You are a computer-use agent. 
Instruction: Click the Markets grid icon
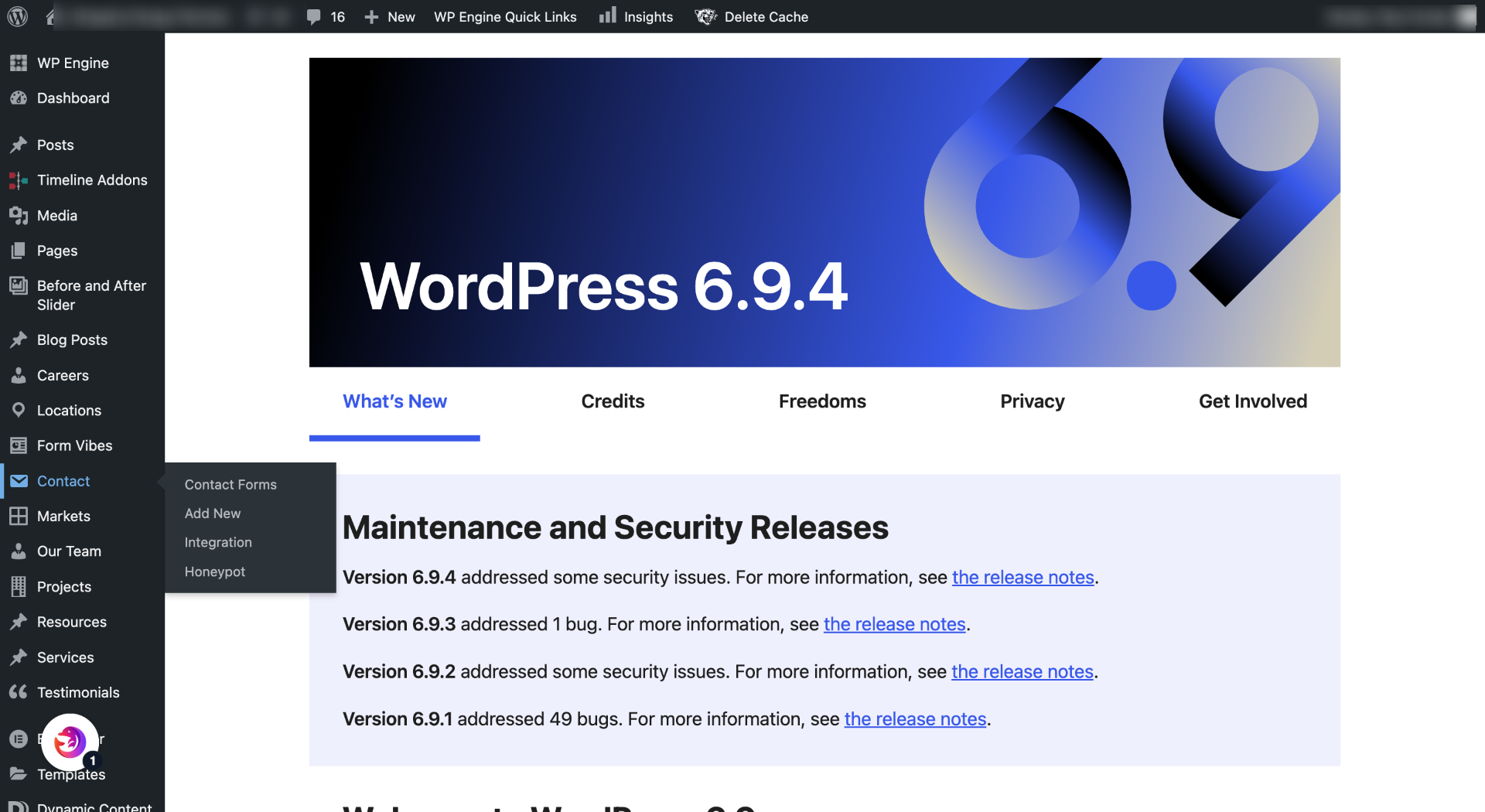(19, 516)
